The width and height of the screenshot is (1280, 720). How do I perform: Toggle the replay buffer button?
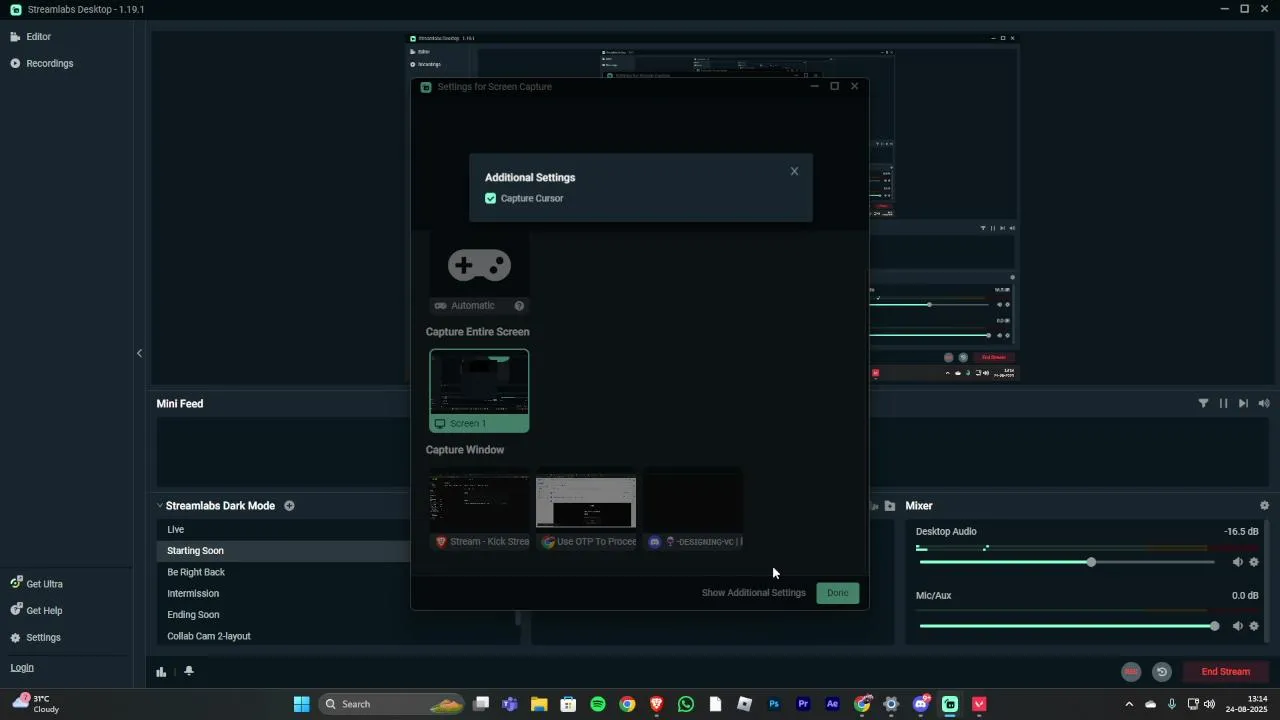pos(1162,672)
